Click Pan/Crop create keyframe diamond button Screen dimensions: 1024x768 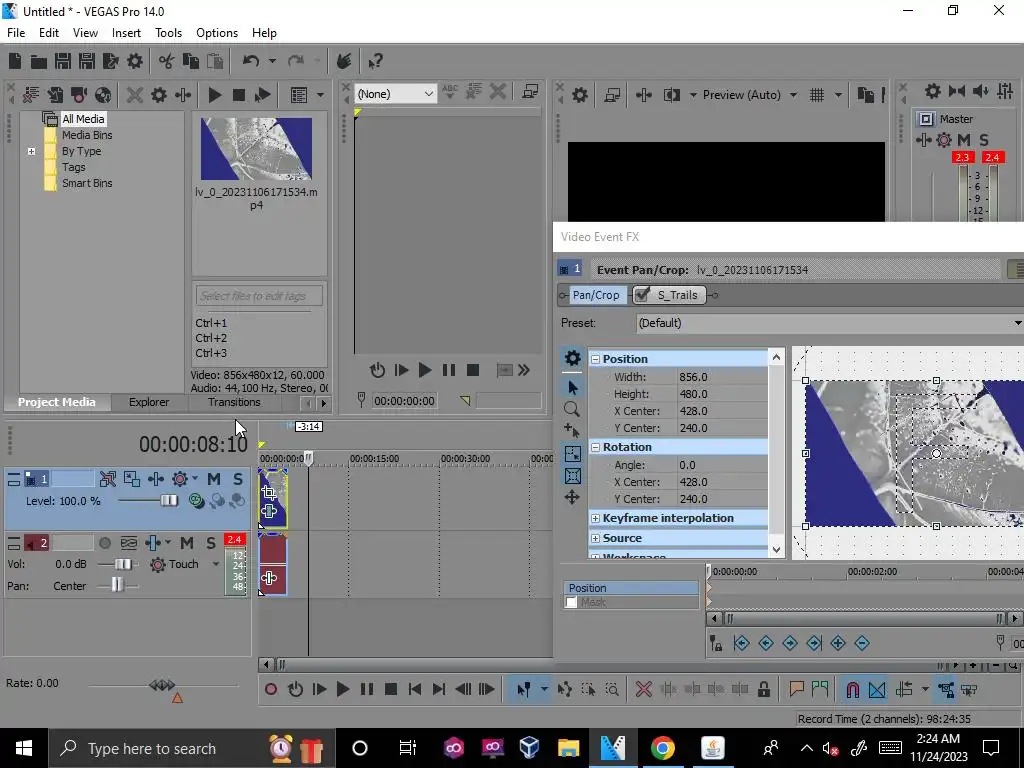pos(838,643)
